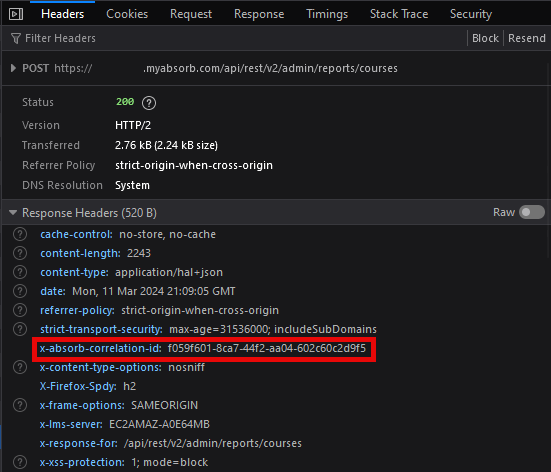Click the toggle request list pane icon
The width and height of the screenshot is (551, 472).
16,14
